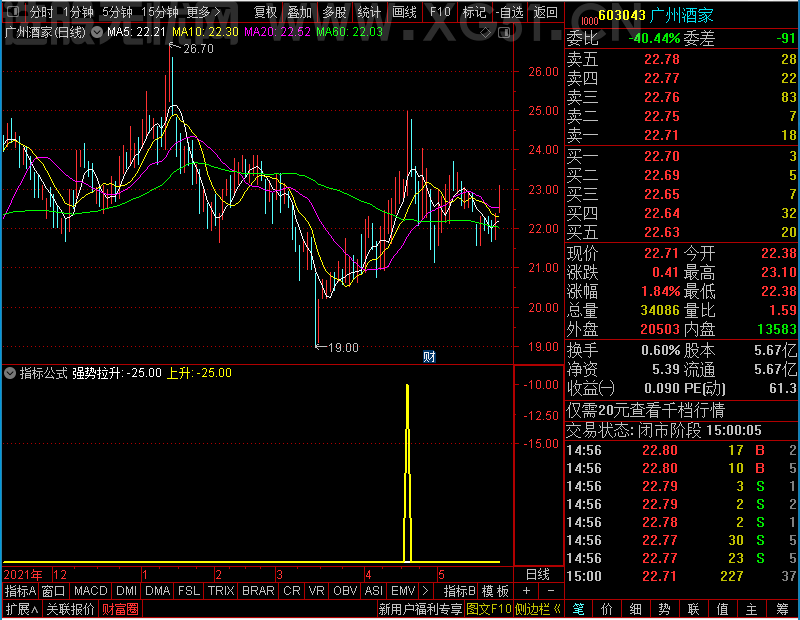The width and height of the screenshot is (800, 620).
Task: Switch sub-chart to VR indicator
Action: tap(317, 591)
